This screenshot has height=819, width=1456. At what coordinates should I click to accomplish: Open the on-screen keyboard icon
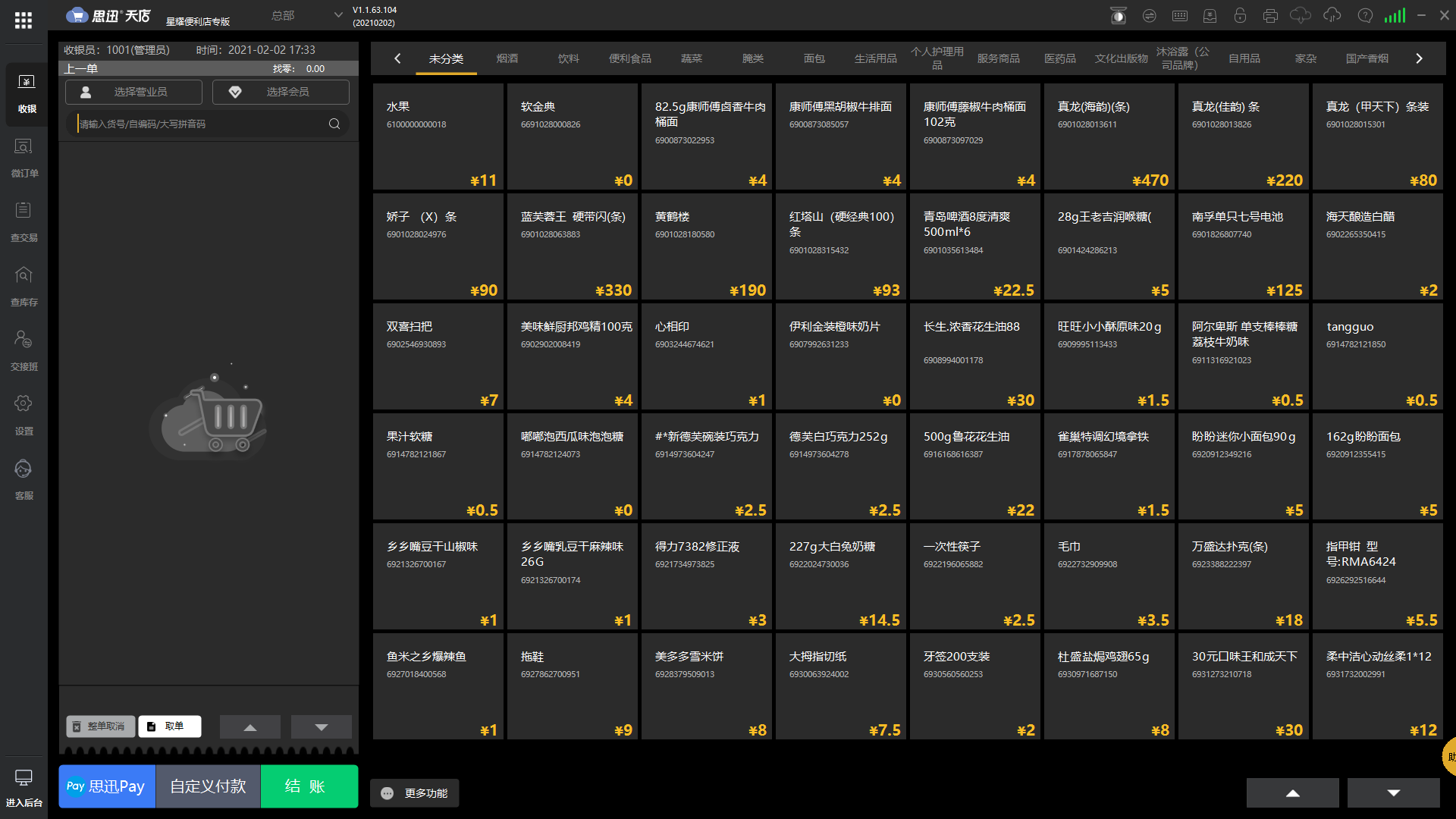pyautogui.click(x=1180, y=16)
